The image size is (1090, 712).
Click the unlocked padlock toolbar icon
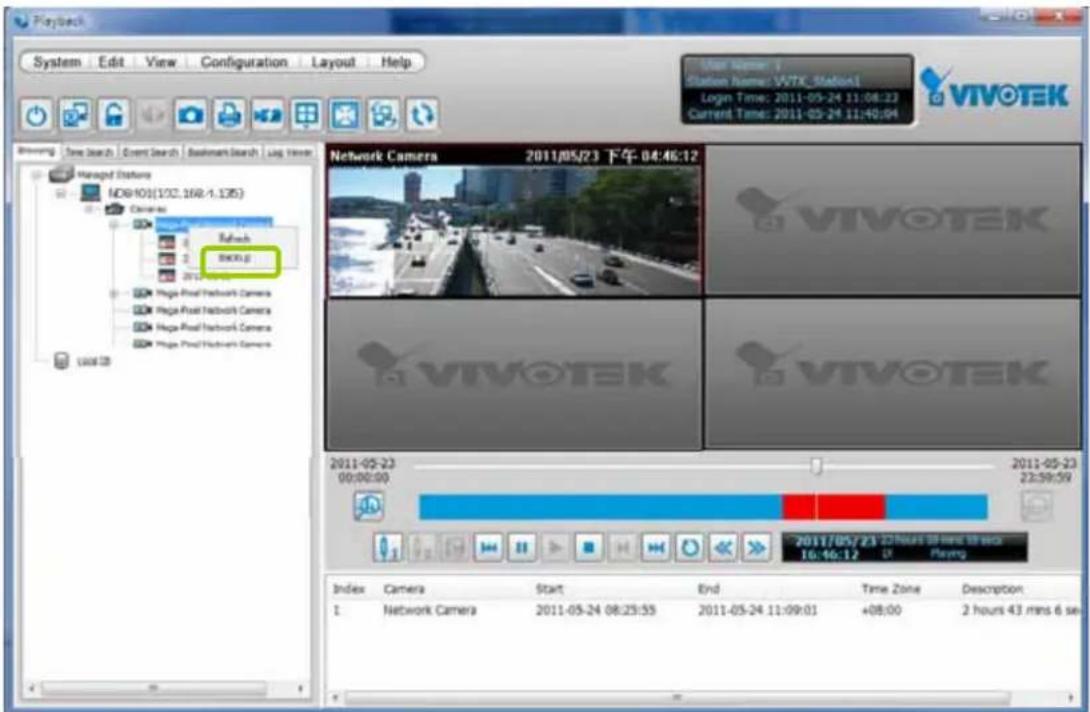(x=114, y=115)
